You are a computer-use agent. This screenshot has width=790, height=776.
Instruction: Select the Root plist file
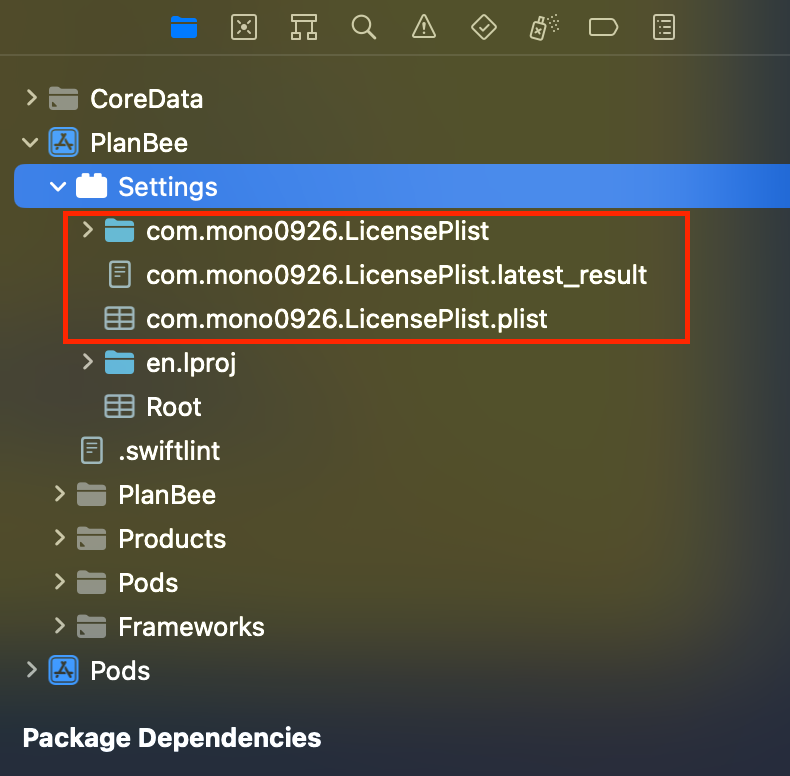click(x=173, y=407)
